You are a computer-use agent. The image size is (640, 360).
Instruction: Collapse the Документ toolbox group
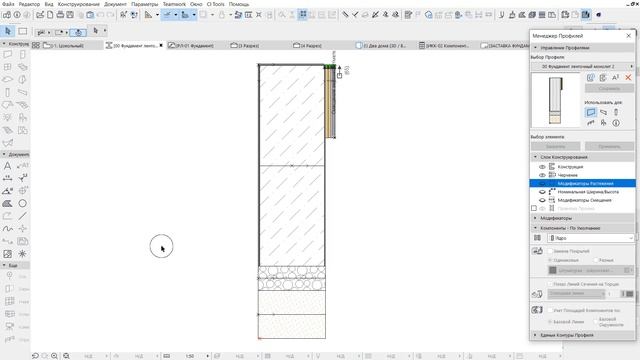(x=4, y=154)
